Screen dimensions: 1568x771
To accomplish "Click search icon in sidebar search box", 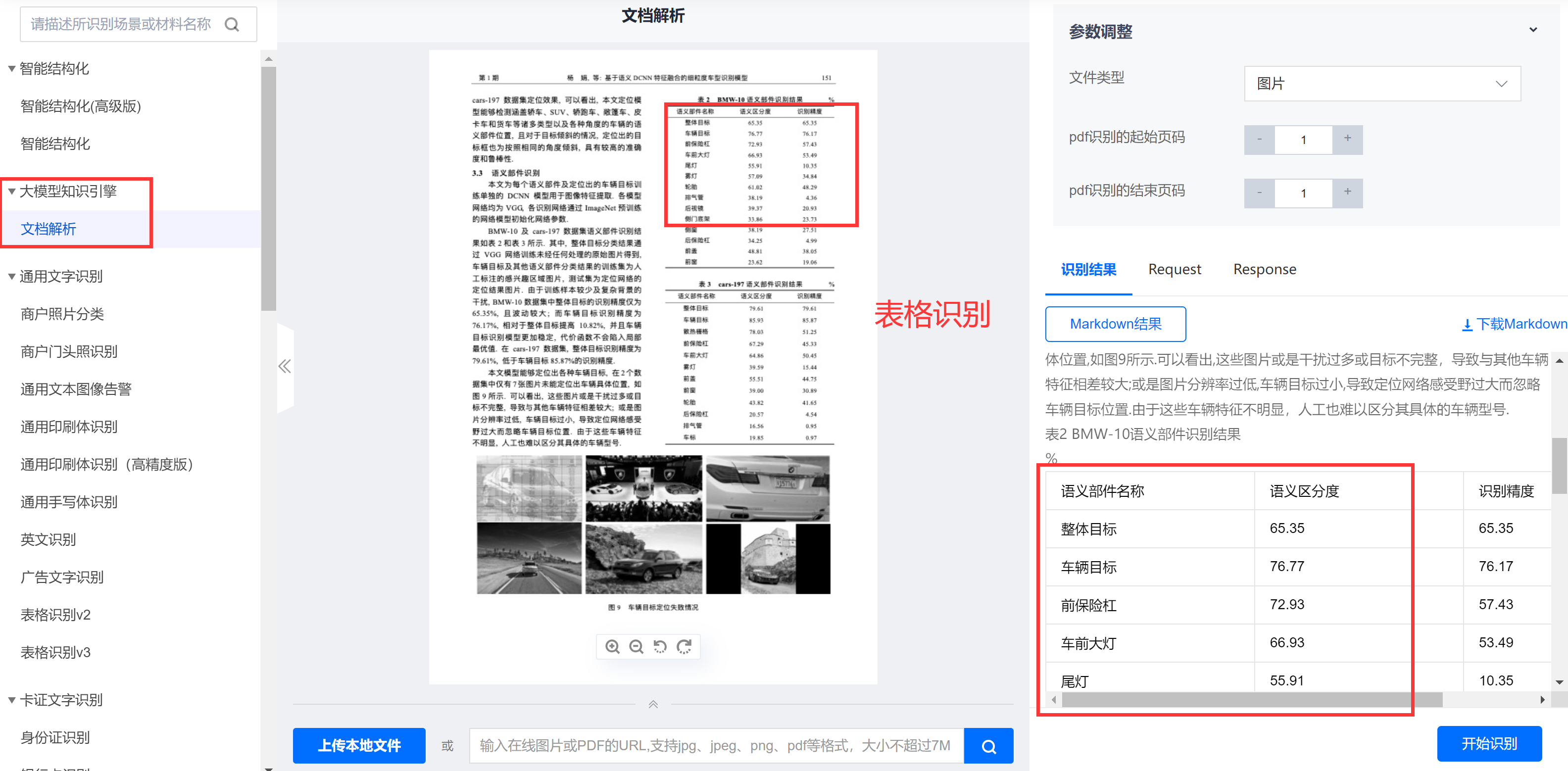I will point(232,24).
